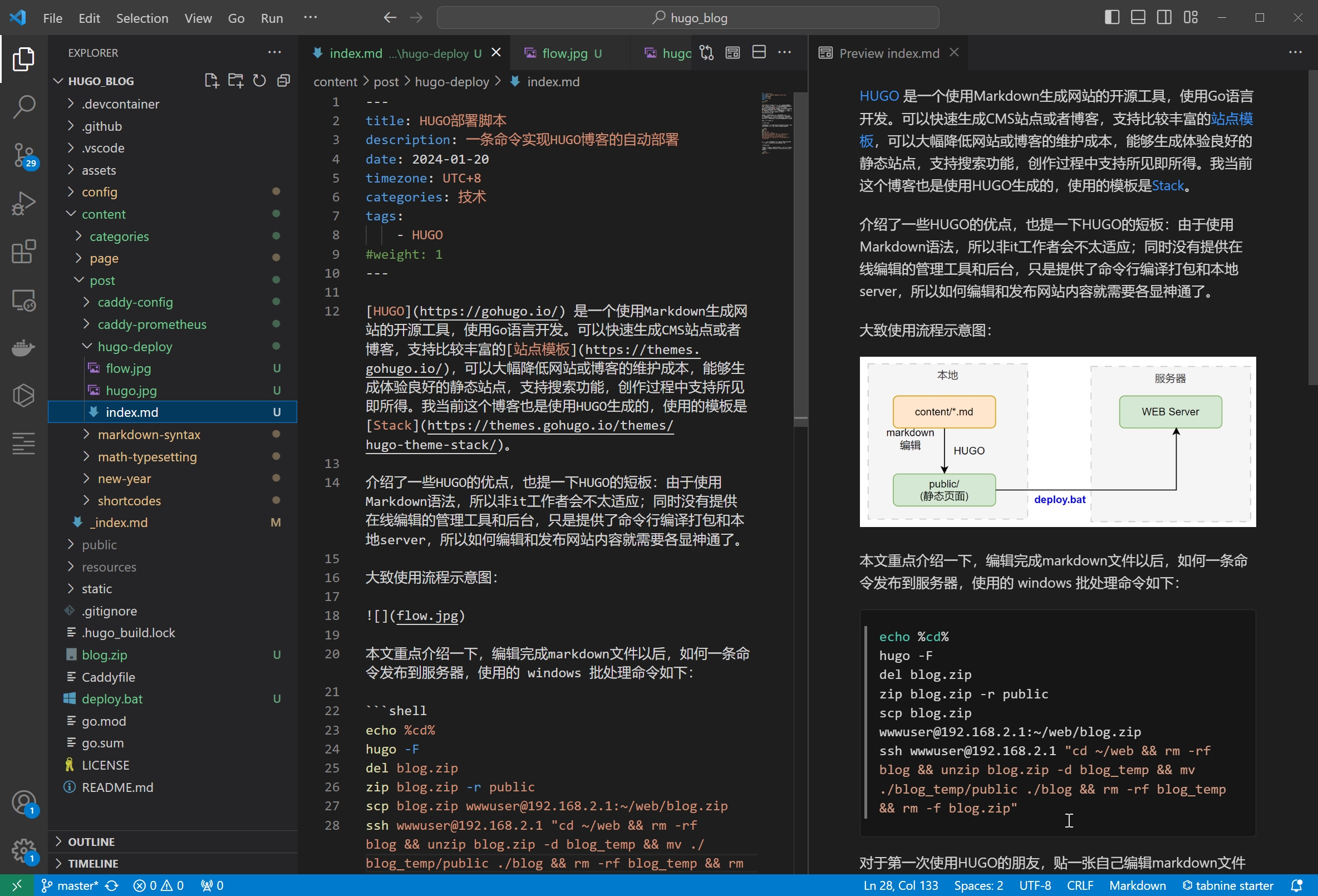Open Source Control view with 29 changes
Screen dimensions: 1318x896
[24, 154]
